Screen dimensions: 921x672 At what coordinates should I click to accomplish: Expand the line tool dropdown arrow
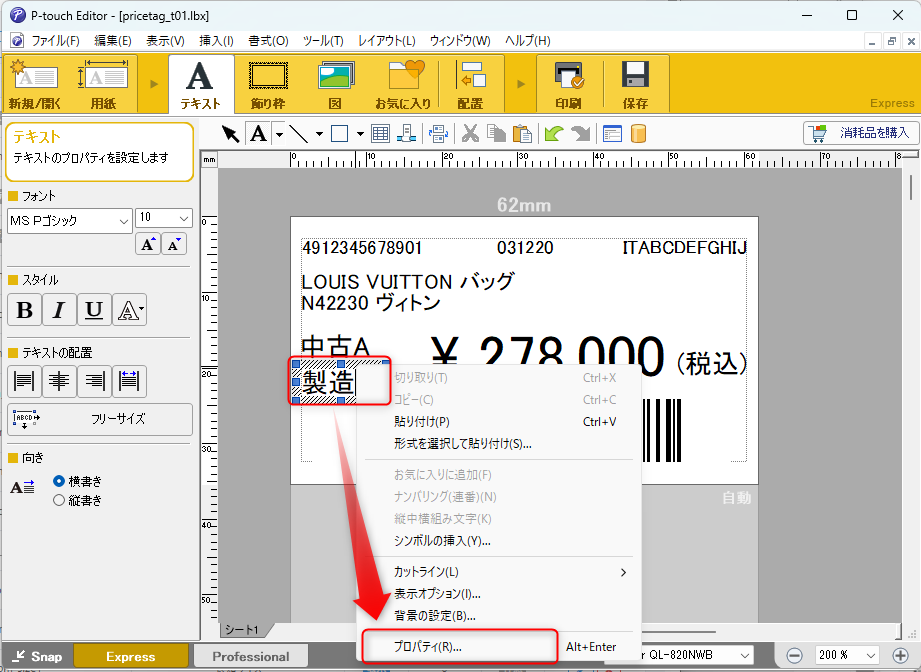(319, 134)
